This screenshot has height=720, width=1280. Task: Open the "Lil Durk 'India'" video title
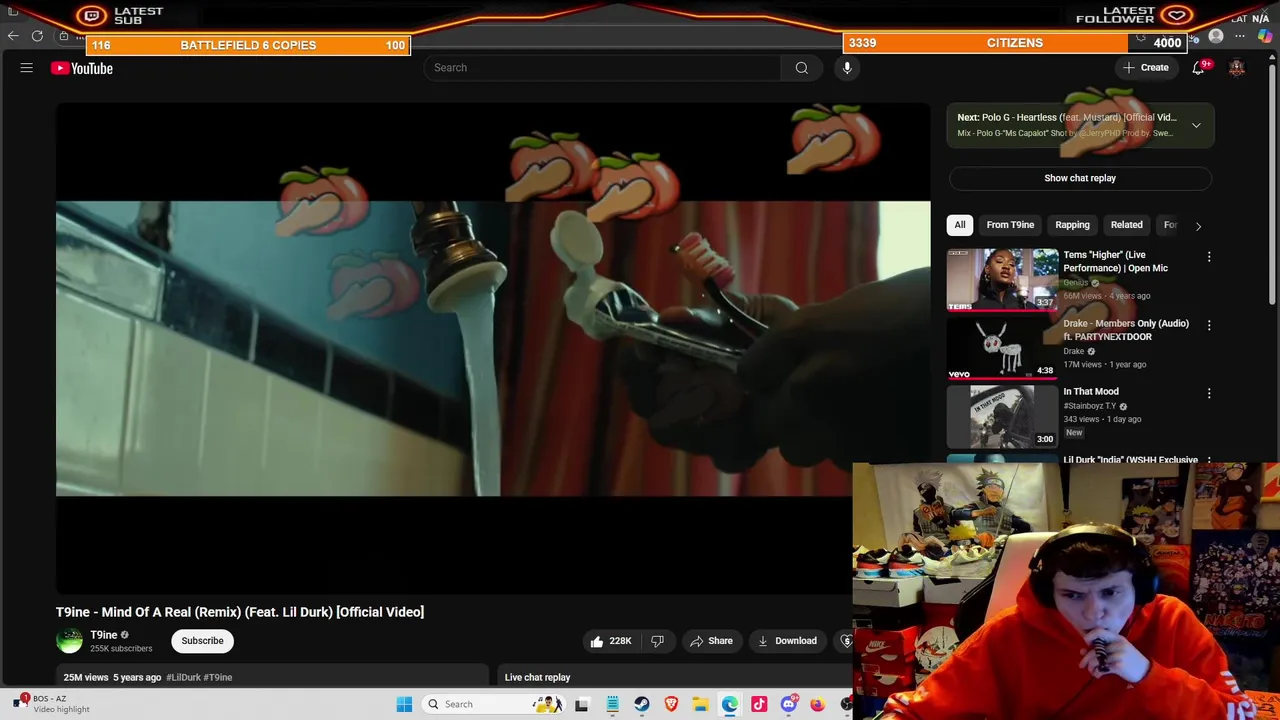click(1130, 460)
